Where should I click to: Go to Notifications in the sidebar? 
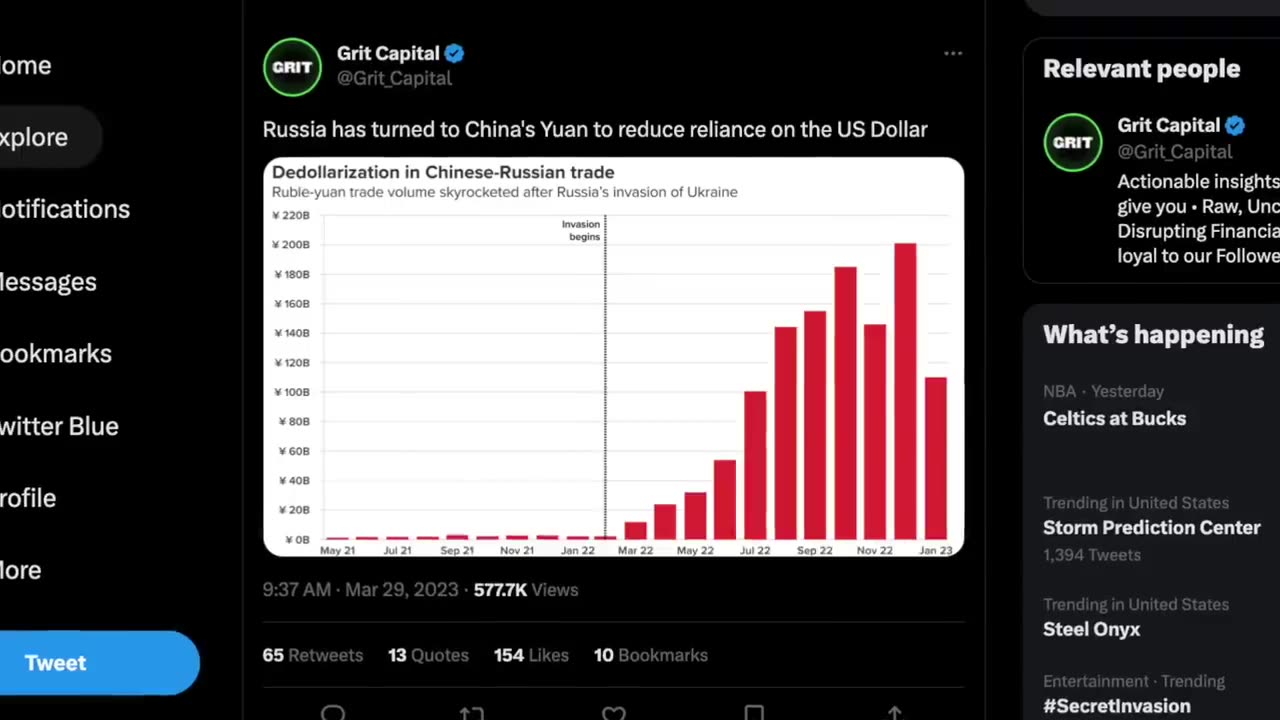(65, 209)
